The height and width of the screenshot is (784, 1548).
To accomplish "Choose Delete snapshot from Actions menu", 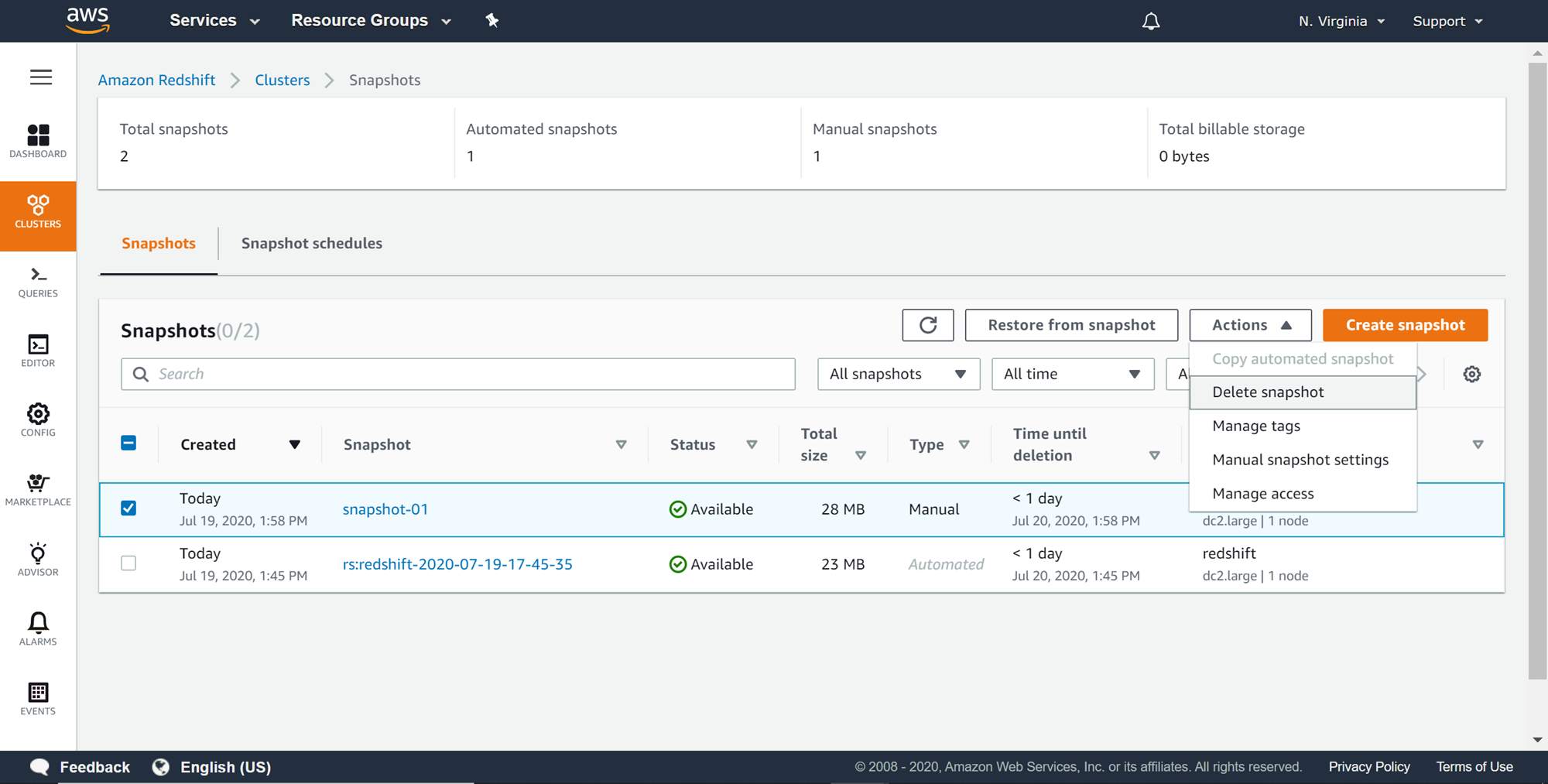I will [1268, 392].
